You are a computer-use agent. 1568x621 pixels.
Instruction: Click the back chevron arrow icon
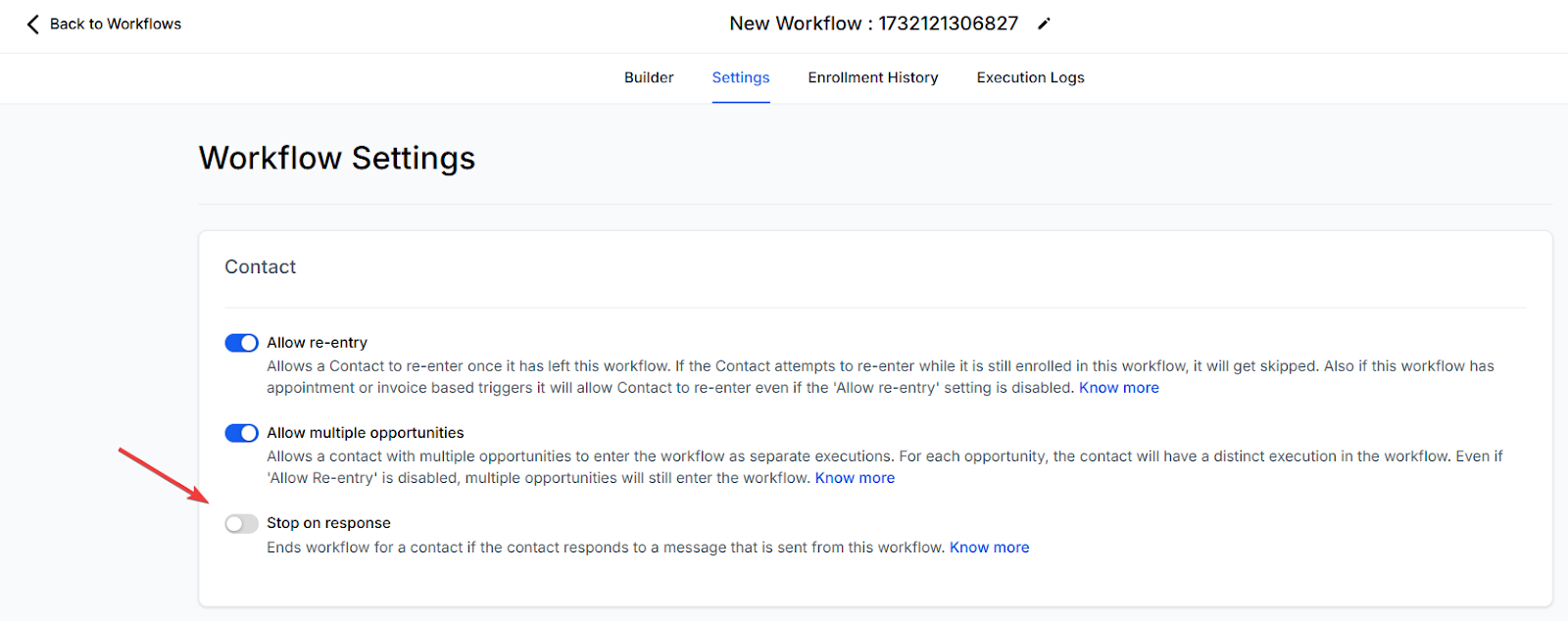tap(32, 24)
